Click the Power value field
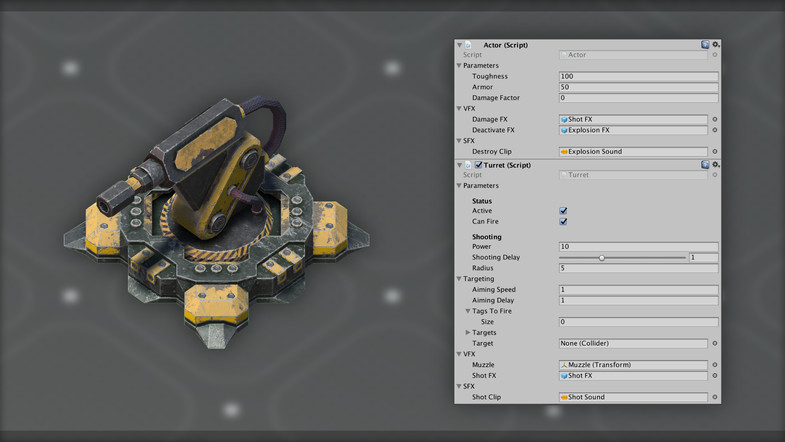Screen dimensions: 785x442 [x=638, y=247]
